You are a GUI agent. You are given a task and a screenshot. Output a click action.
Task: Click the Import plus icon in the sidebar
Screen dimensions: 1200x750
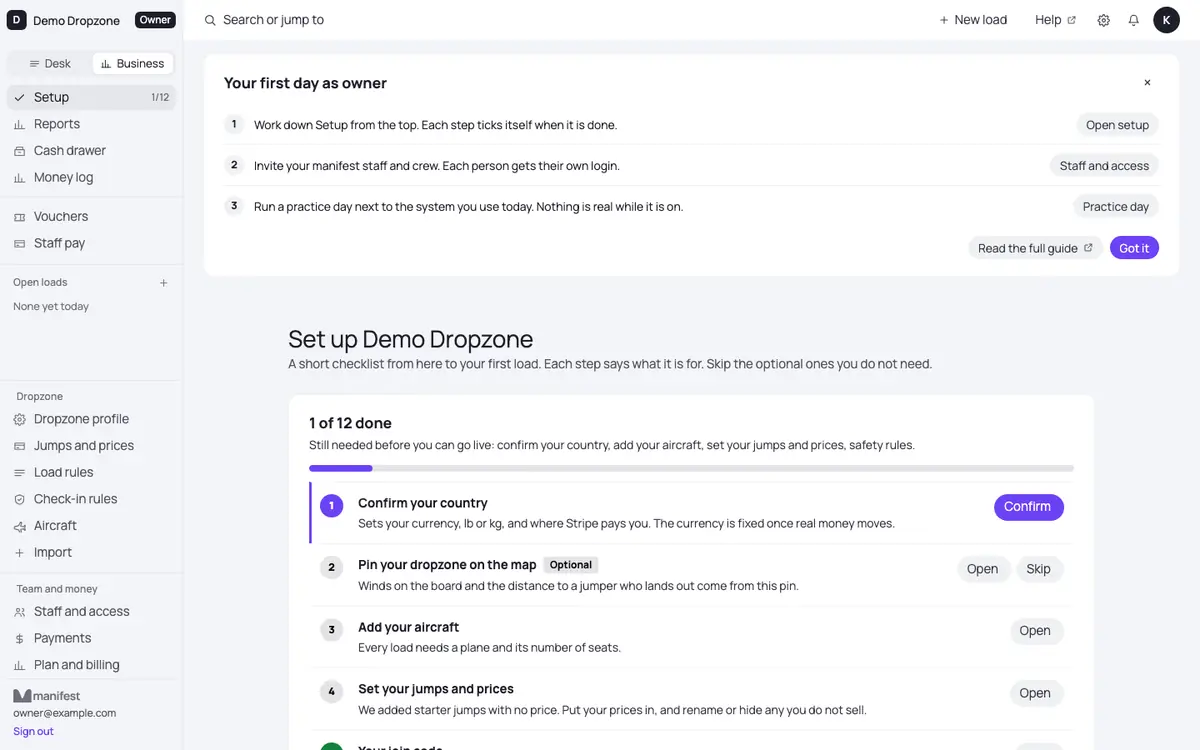point(20,553)
